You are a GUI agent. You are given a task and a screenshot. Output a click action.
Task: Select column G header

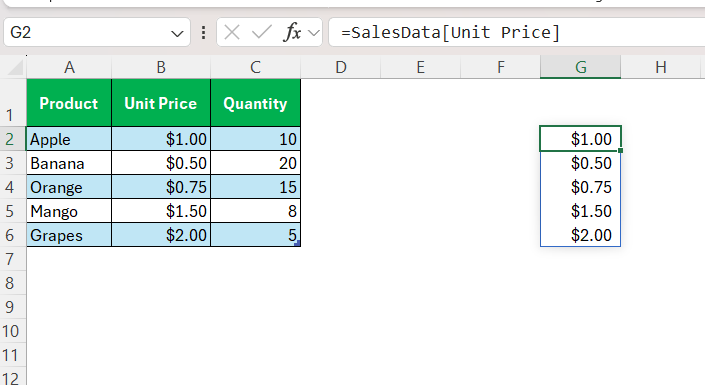pos(580,67)
